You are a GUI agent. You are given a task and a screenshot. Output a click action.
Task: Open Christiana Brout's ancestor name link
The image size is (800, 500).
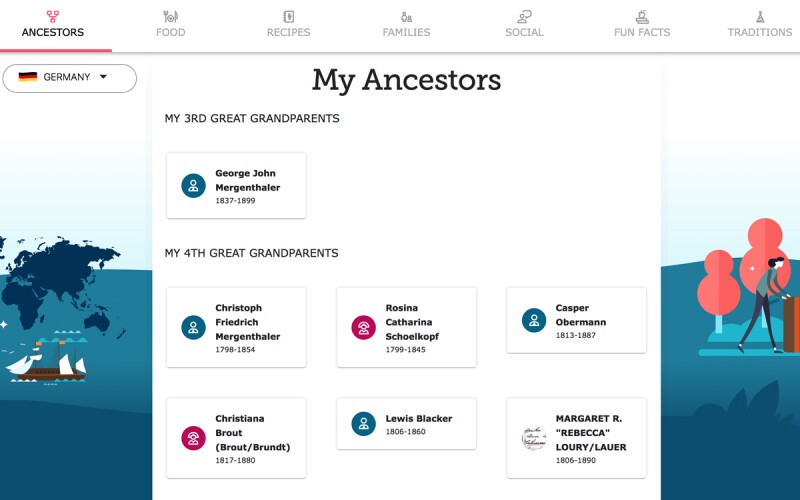click(252, 433)
